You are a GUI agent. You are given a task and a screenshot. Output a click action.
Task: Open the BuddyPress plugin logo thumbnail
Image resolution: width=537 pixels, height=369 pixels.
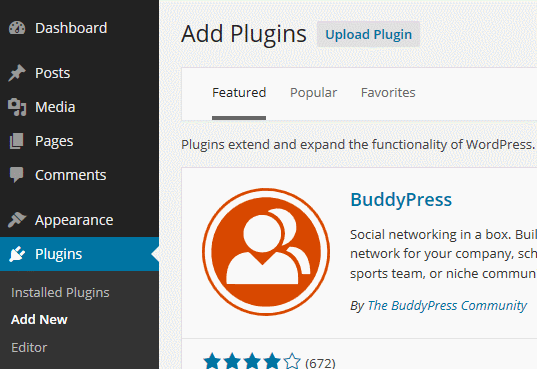tap(266, 252)
